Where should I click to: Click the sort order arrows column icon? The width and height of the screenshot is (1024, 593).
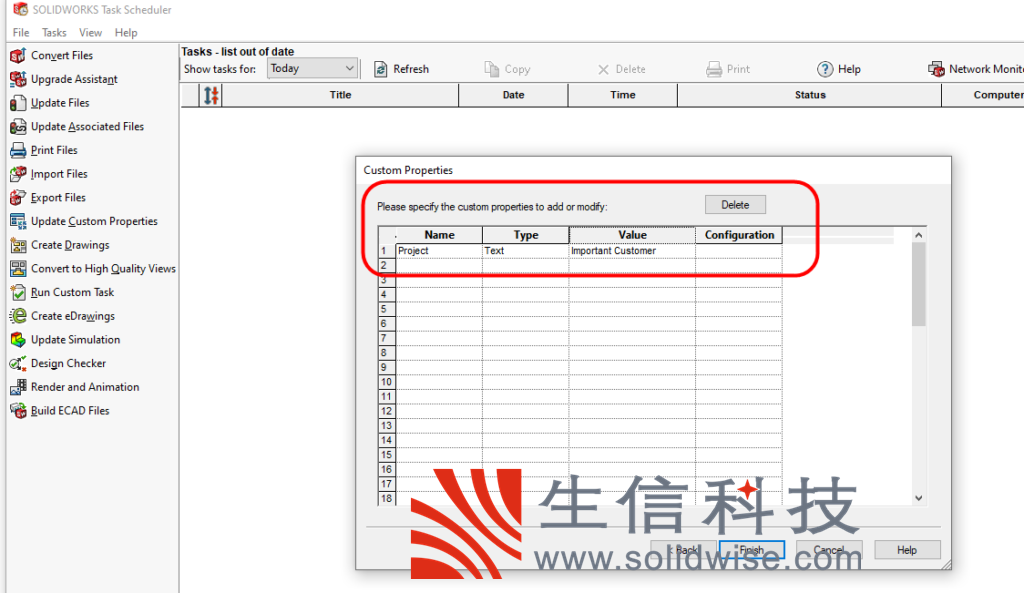coord(211,95)
